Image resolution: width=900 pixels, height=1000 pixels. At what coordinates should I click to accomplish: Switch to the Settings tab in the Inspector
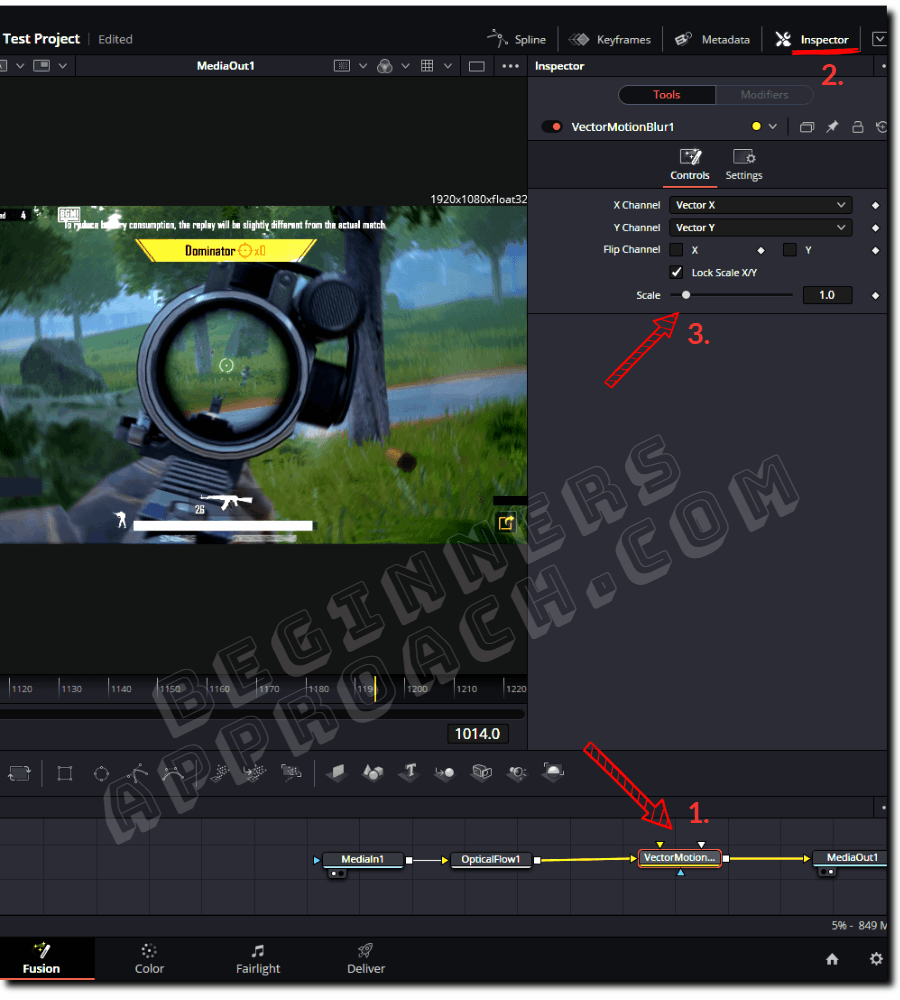[744, 164]
